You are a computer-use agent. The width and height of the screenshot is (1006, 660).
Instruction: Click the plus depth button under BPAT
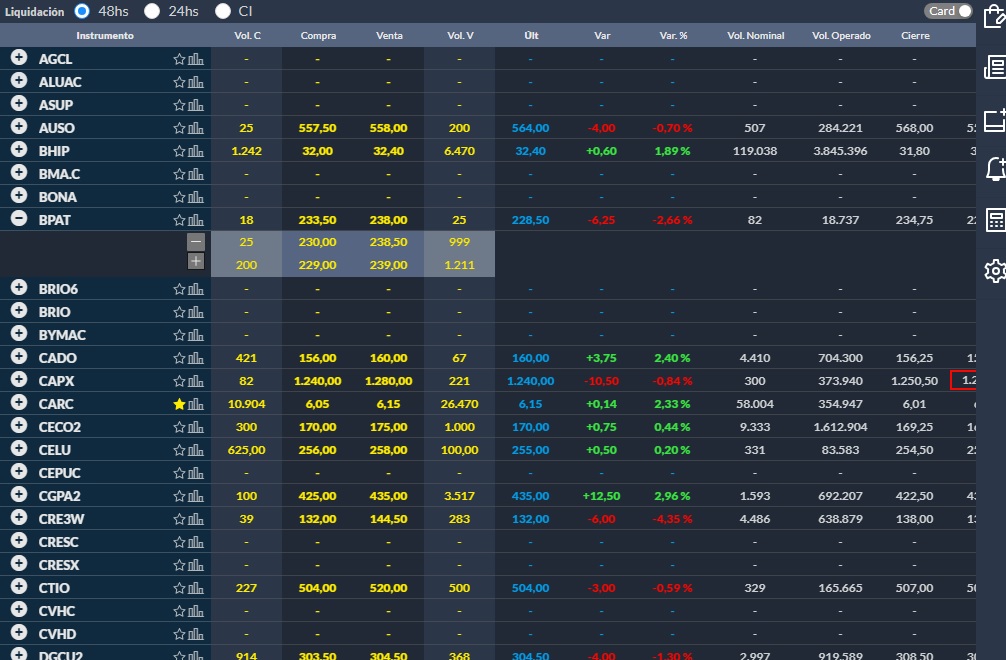[x=196, y=262]
